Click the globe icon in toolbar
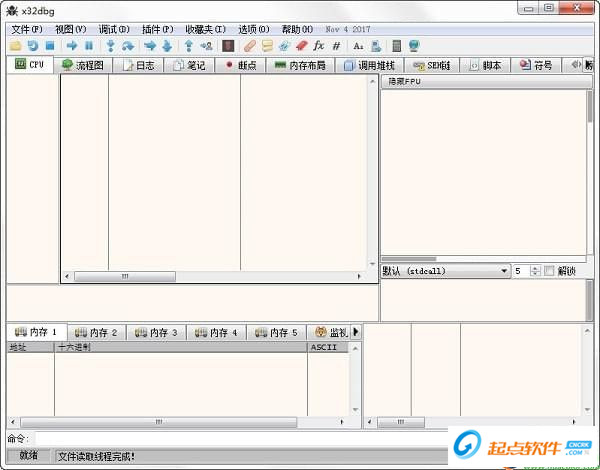This screenshot has width=600, height=470. click(414, 46)
